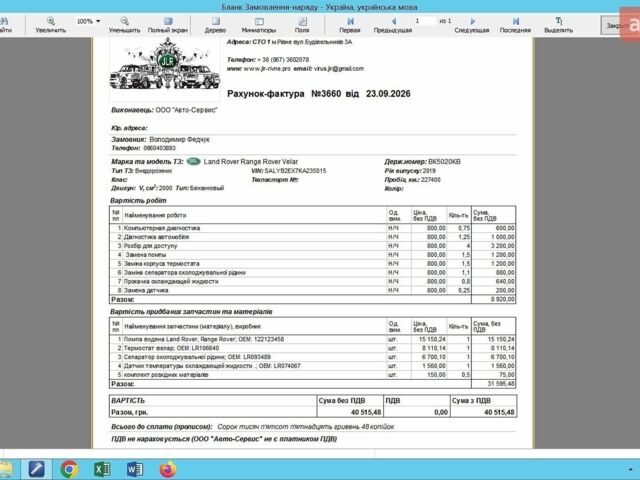Click VIN SALYB2EX7KA235015
This screenshot has height=480, width=640.
pyautogui.click(x=296, y=171)
